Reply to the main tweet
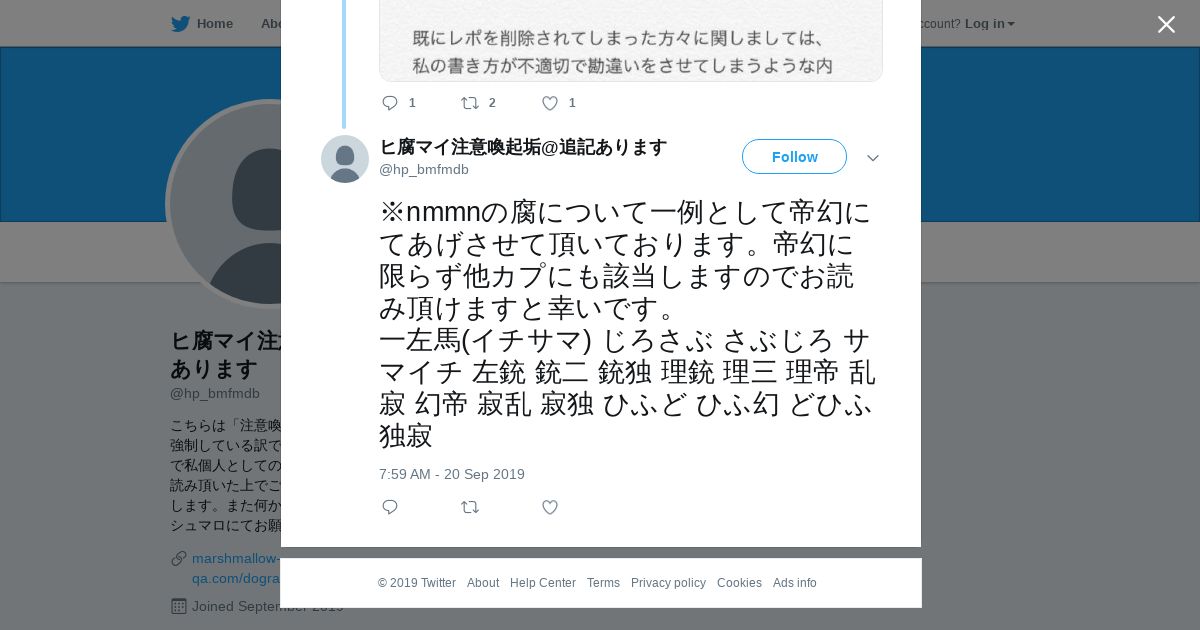 click(390, 507)
